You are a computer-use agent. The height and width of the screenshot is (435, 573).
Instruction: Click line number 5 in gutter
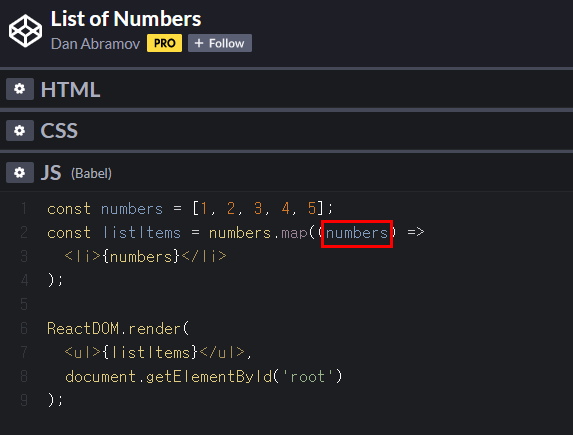[24, 304]
